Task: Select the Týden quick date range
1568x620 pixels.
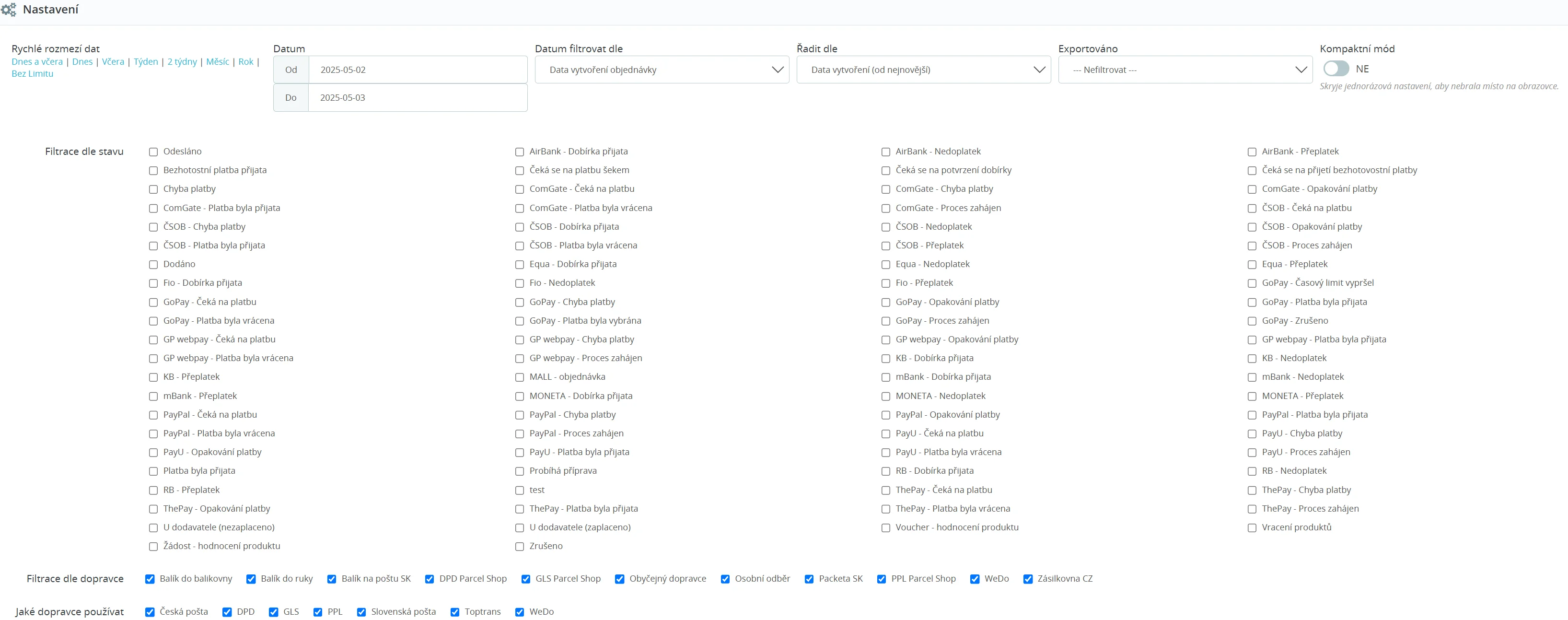Action: pos(145,61)
